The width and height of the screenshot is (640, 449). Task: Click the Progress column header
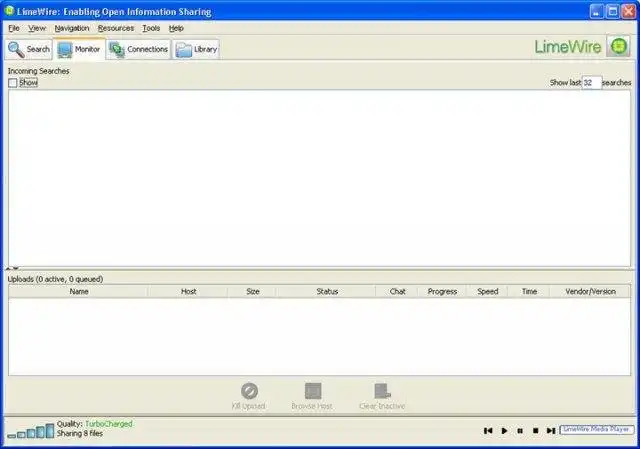(x=442, y=291)
